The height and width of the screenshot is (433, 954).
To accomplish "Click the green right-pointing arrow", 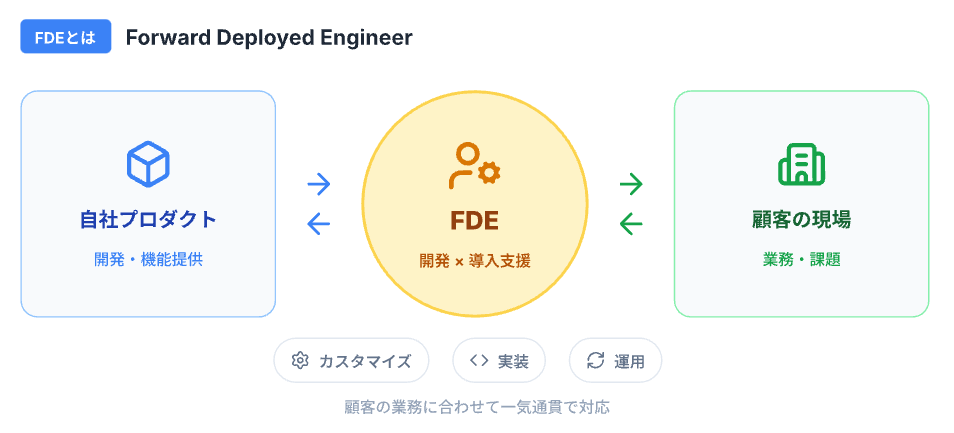I will coord(631,184).
